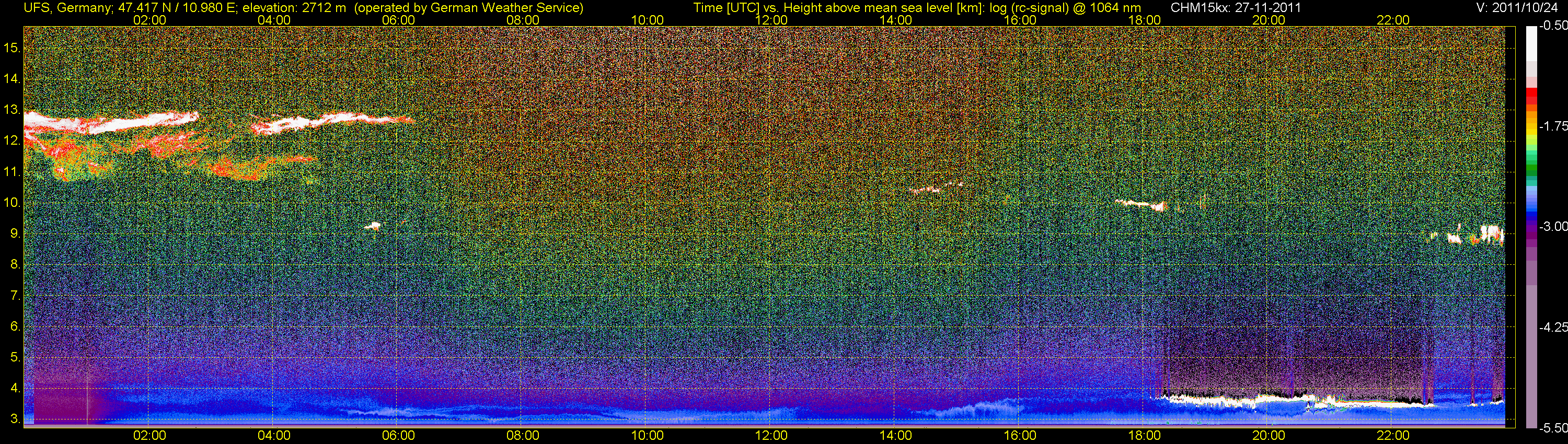The image size is (1568, 444).
Task: Click "10:00" on the lower time axis
Action: [x=647, y=436]
